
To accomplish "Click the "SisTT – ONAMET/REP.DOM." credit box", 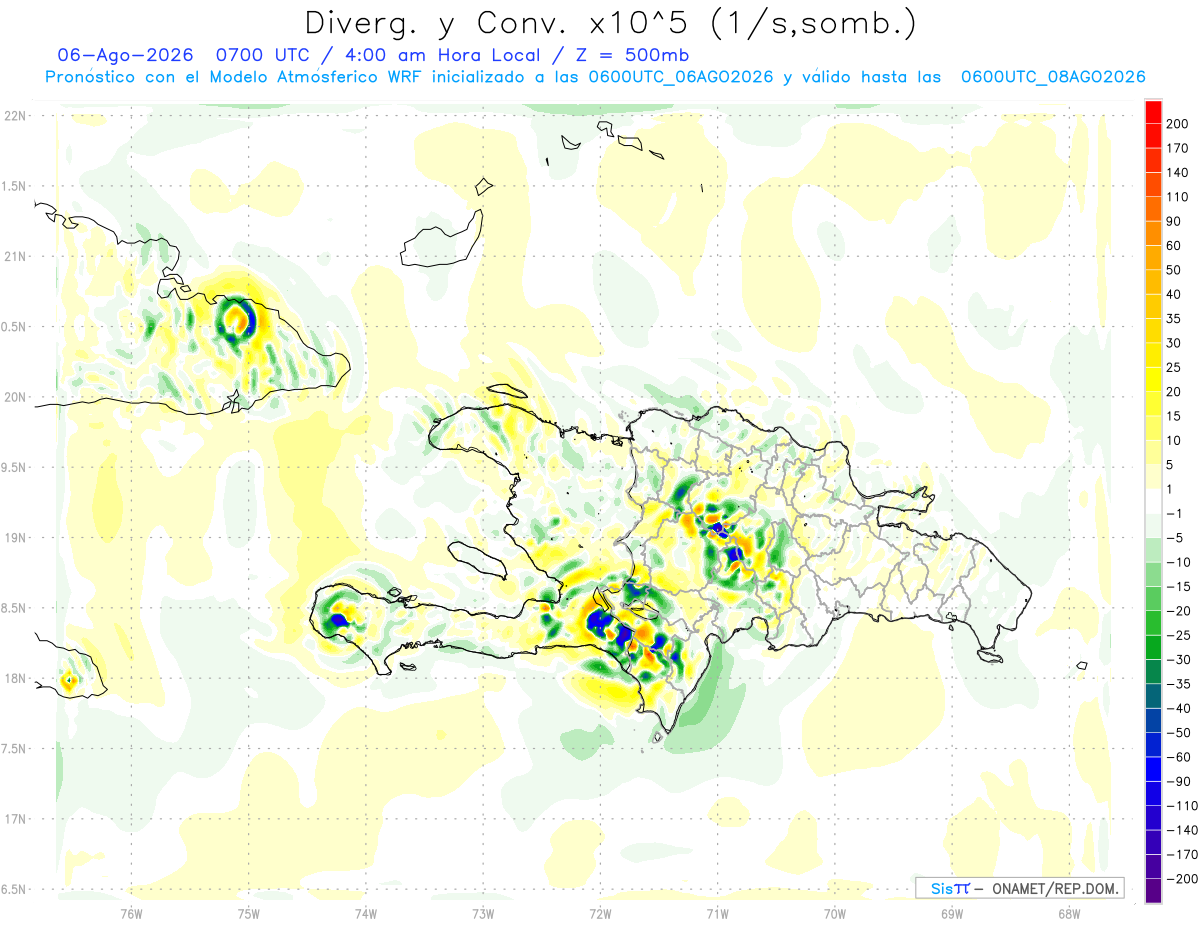I will click(x=1019, y=888).
